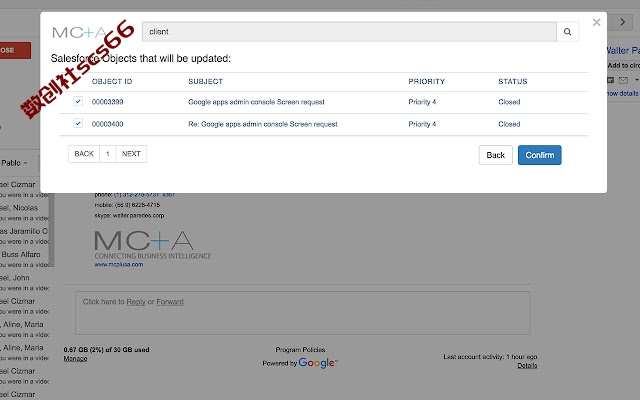Click the Google logo in footer
This screenshot has height=400, width=640.
[318, 363]
